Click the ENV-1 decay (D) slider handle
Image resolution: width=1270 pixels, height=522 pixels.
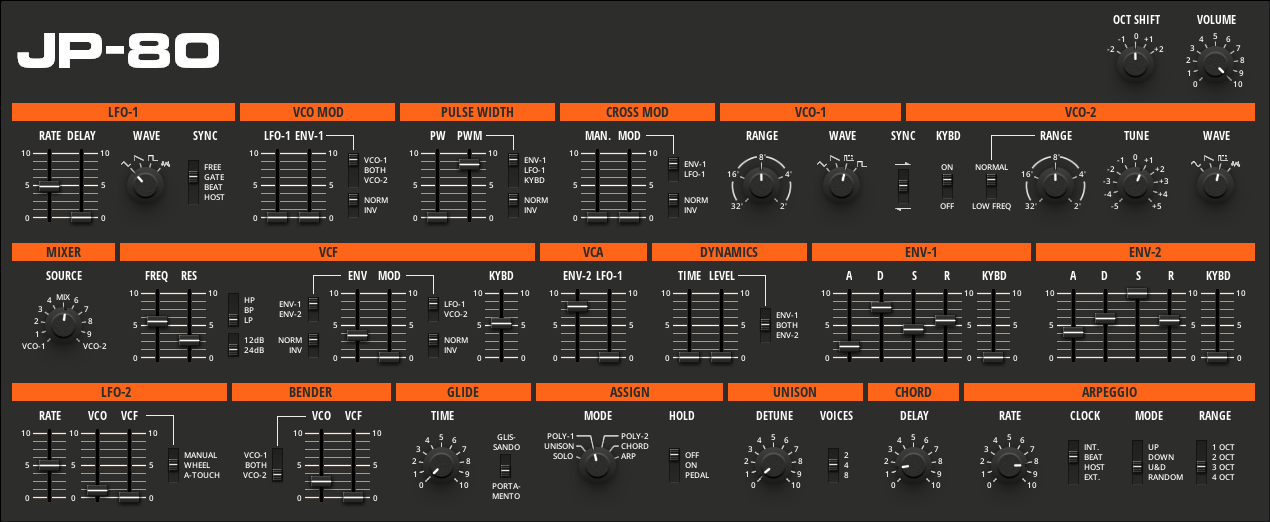click(x=881, y=308)
